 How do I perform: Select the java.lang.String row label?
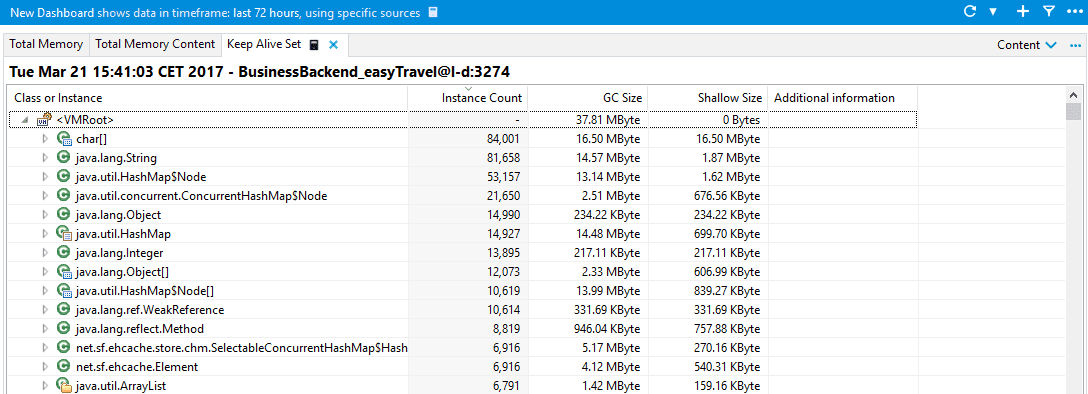(116, 158)
